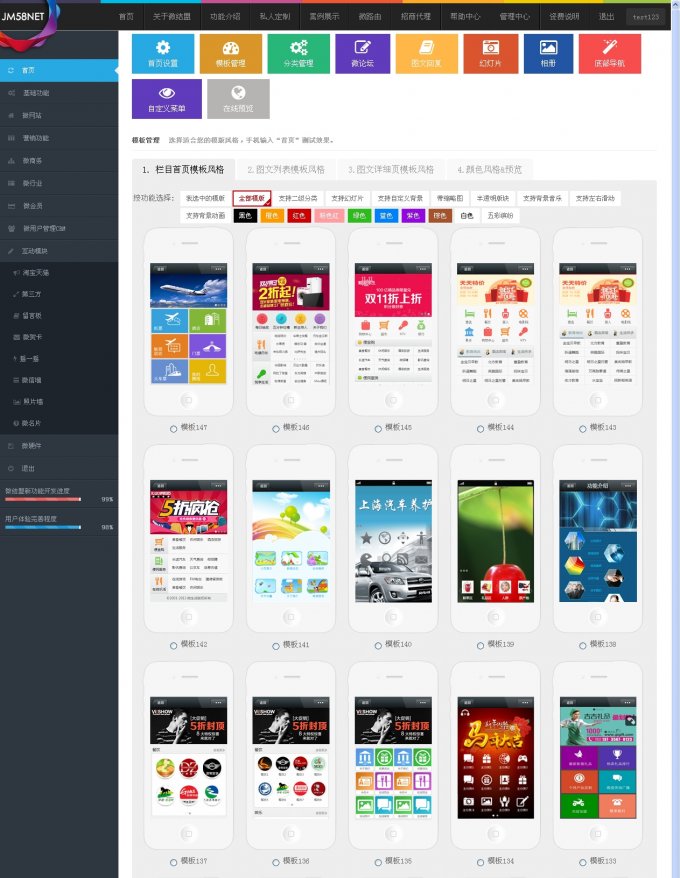Screen dimensions: 680x878
Task: Expand the 微用户管理CRM sidebar section
Action: click(x=59, y=228)
